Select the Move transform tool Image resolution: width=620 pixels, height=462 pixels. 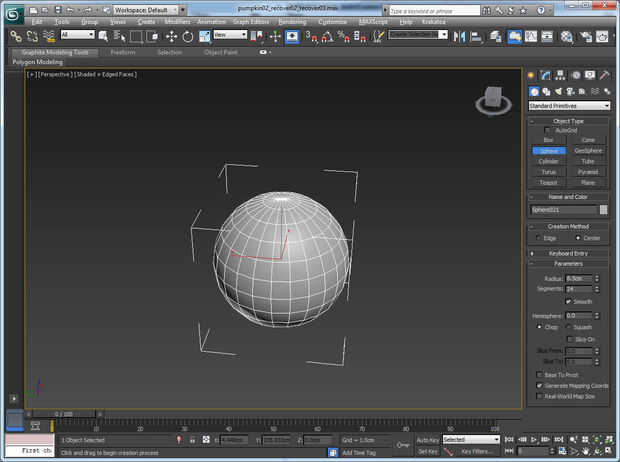click(x=171, y=36)
